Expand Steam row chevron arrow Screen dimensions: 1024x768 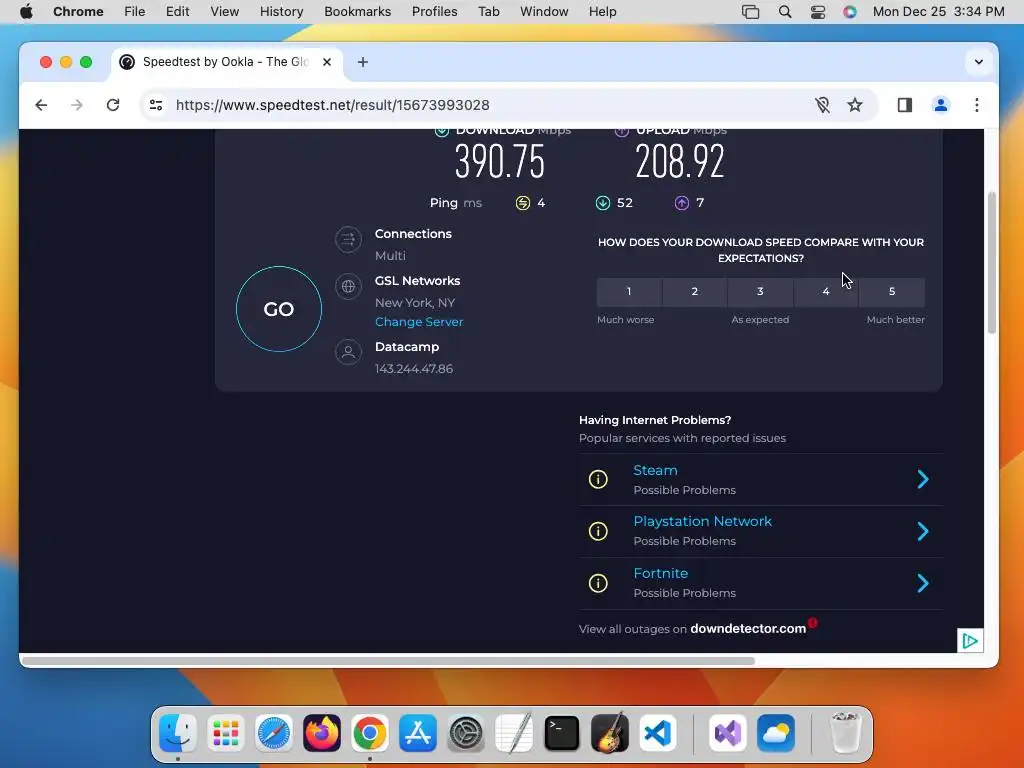pos(923,479)
